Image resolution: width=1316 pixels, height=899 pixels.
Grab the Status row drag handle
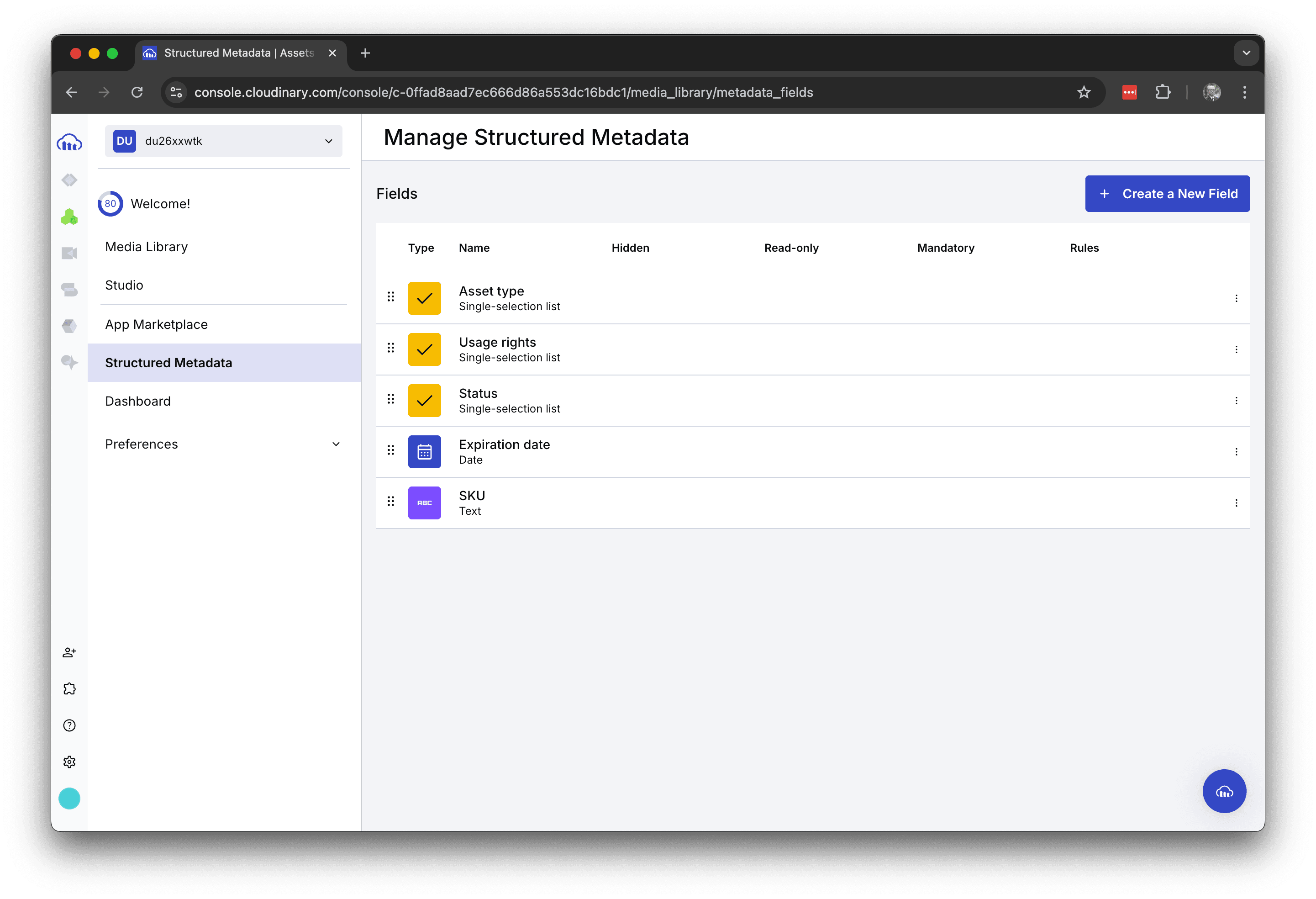click(x=391, y=399)
